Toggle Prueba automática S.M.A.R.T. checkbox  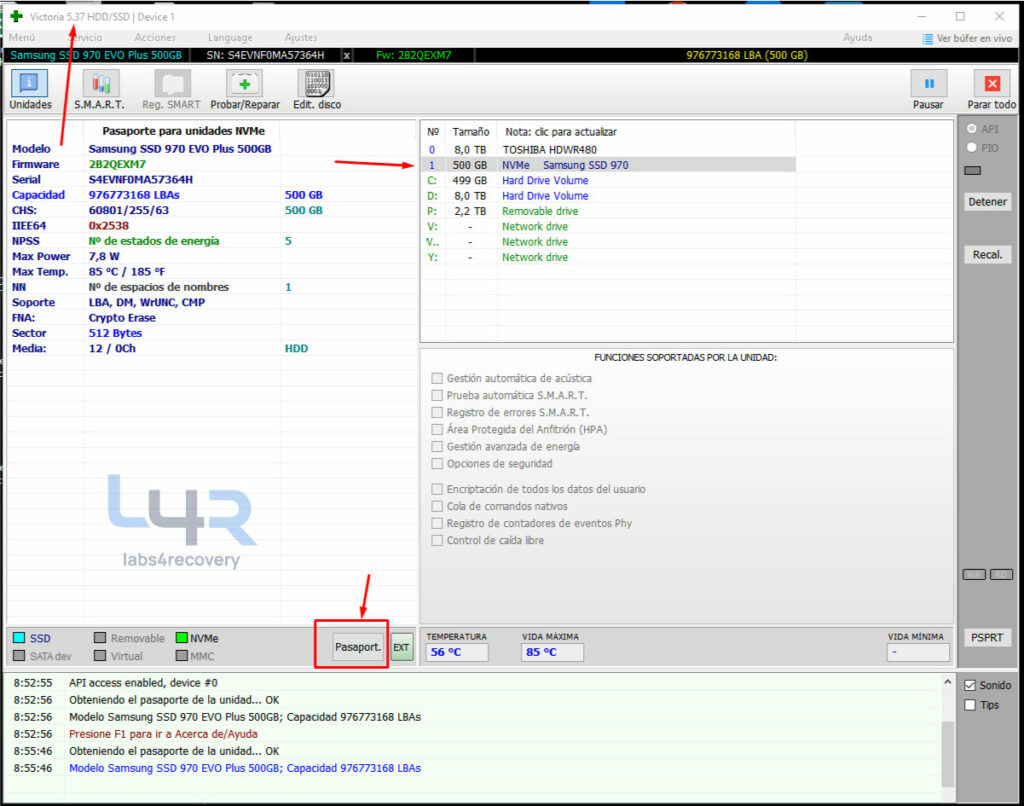click(437, 395)
